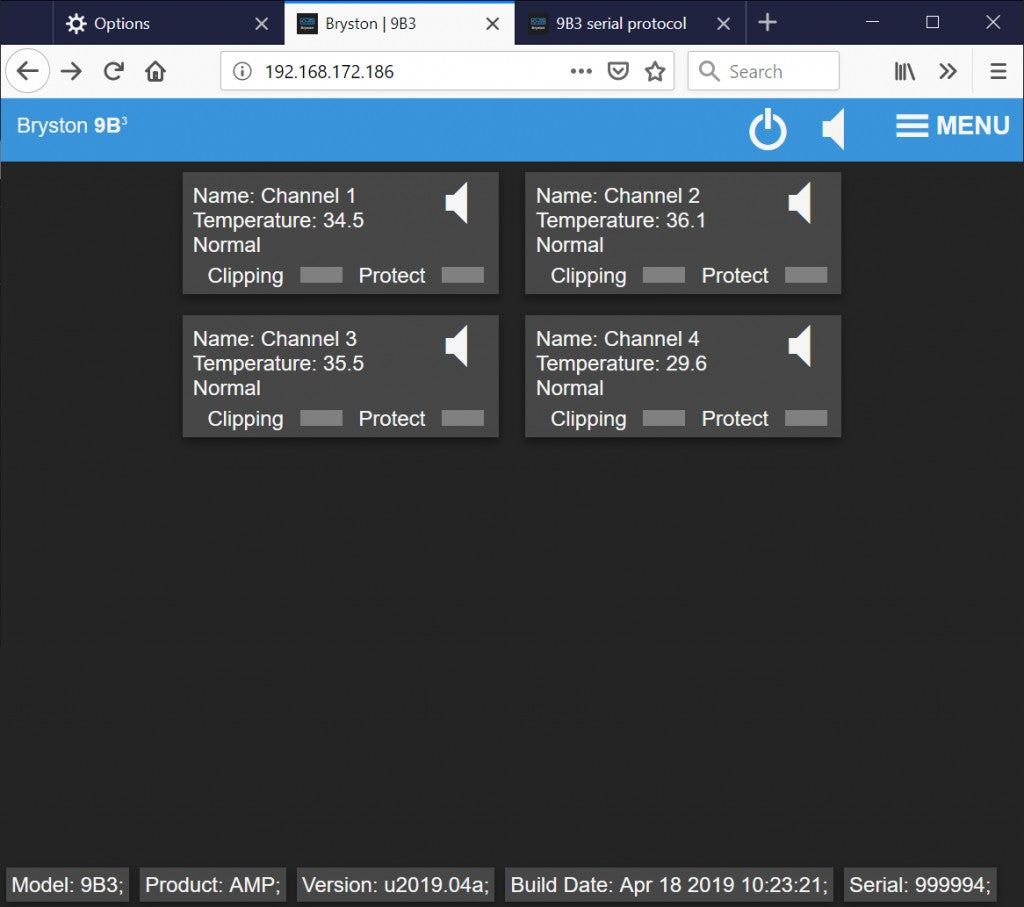Go to browser home page

[x=155, y=71]
